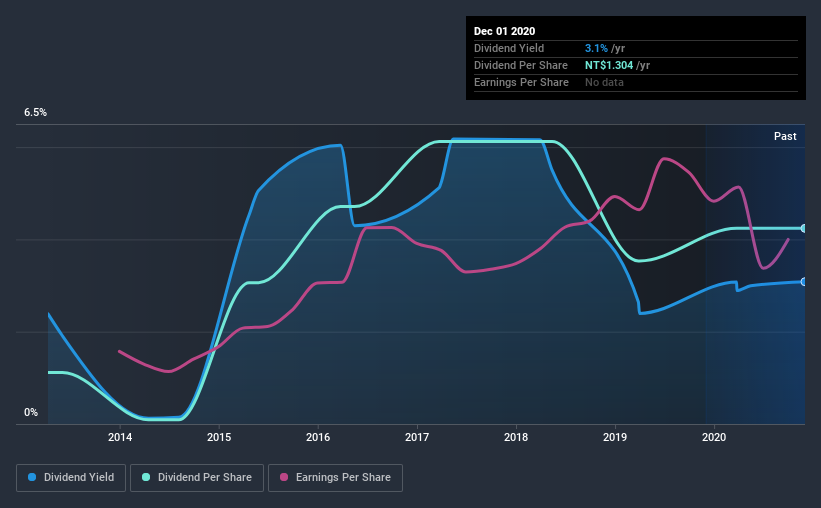Viewport: 821px width, 508px height.
Task: Click the 2014 x-axis label
Action: pyautogui.click(x=120, y=437)
